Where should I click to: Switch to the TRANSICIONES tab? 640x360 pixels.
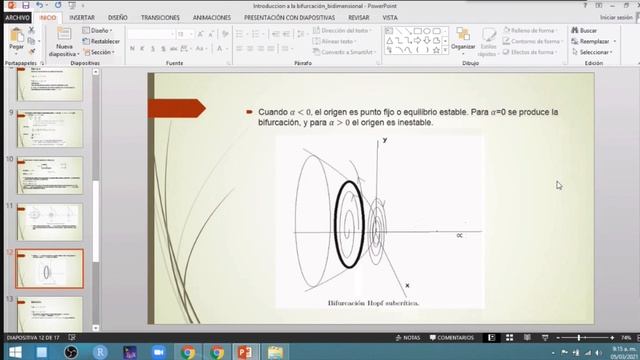point(160,18)
